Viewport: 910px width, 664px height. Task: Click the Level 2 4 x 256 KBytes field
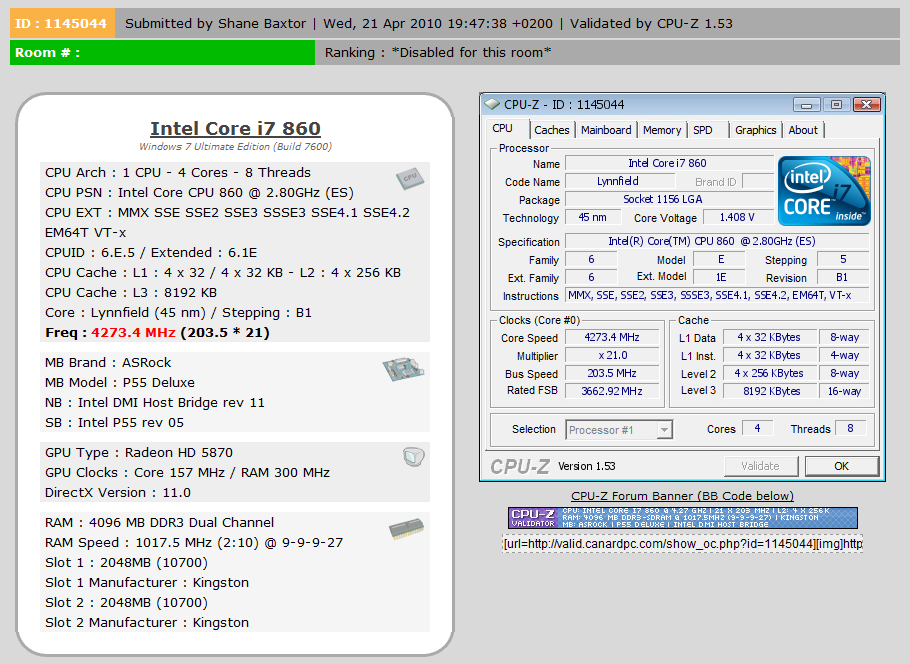[769, 373]
